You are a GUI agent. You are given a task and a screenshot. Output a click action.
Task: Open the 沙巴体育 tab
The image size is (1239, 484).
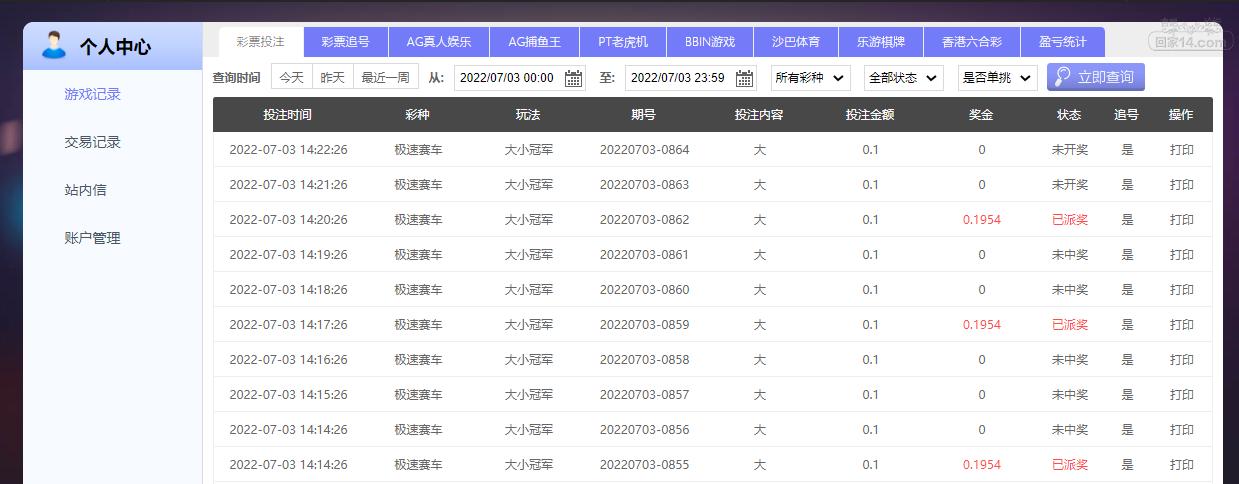coord(796,42)
